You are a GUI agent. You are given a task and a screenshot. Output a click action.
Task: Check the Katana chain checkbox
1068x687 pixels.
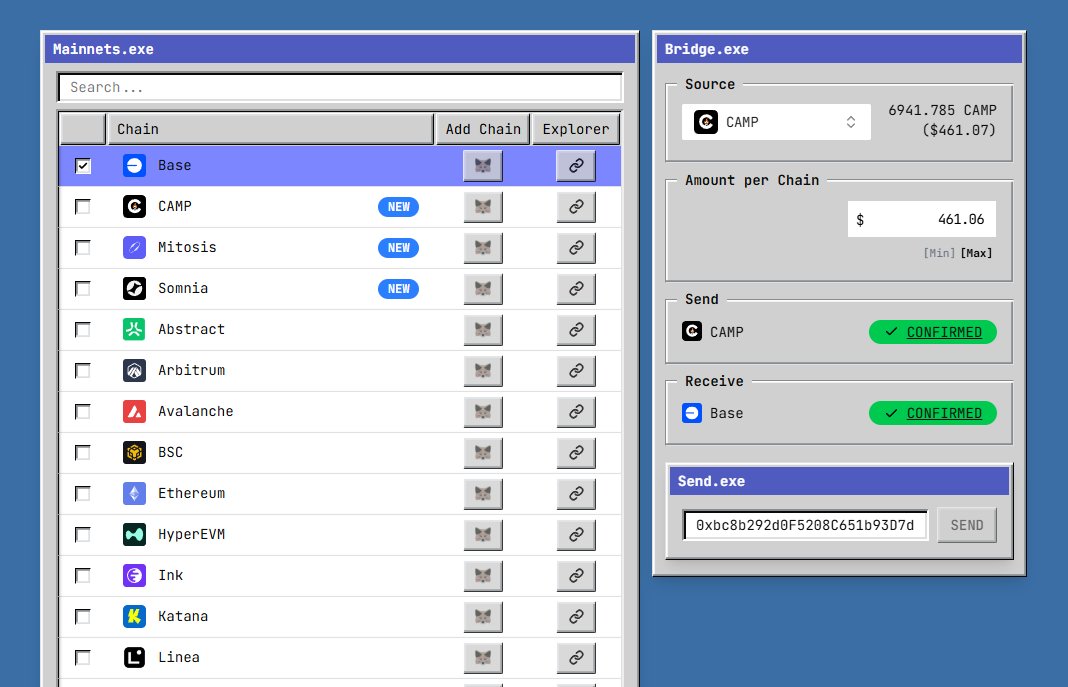click(82, 617)
